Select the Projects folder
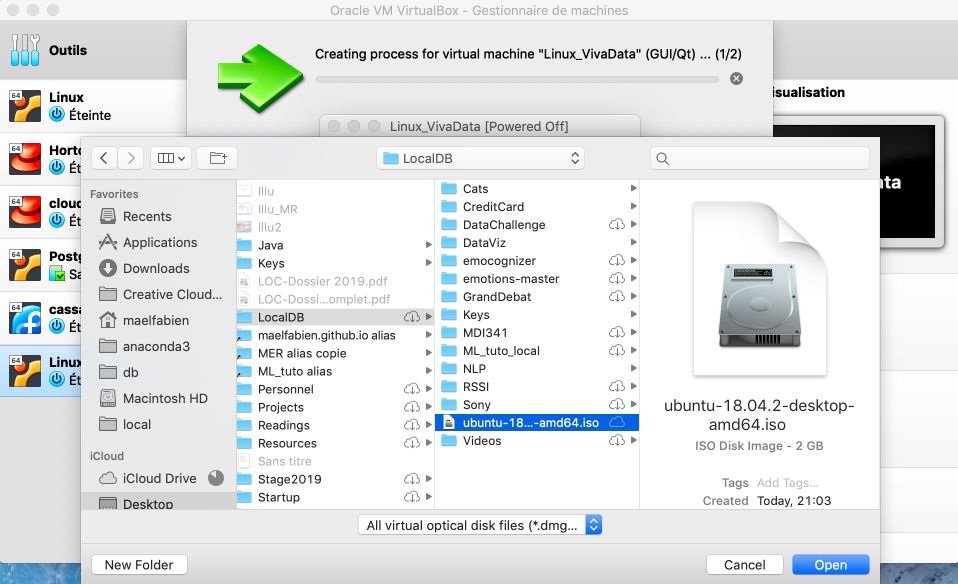Screen dimensions: 958x584 (335, 407)
